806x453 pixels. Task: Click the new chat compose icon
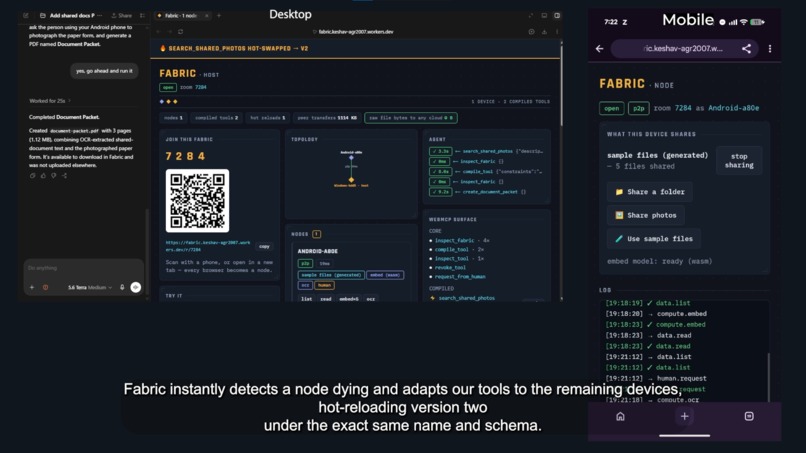click(26, 15)
